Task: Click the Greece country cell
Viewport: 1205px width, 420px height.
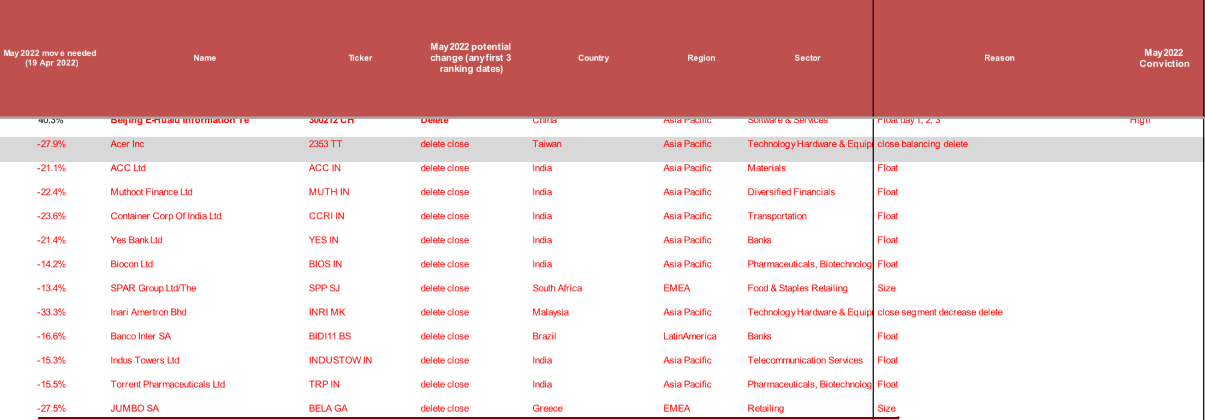Action: click(x=547, y=408)
